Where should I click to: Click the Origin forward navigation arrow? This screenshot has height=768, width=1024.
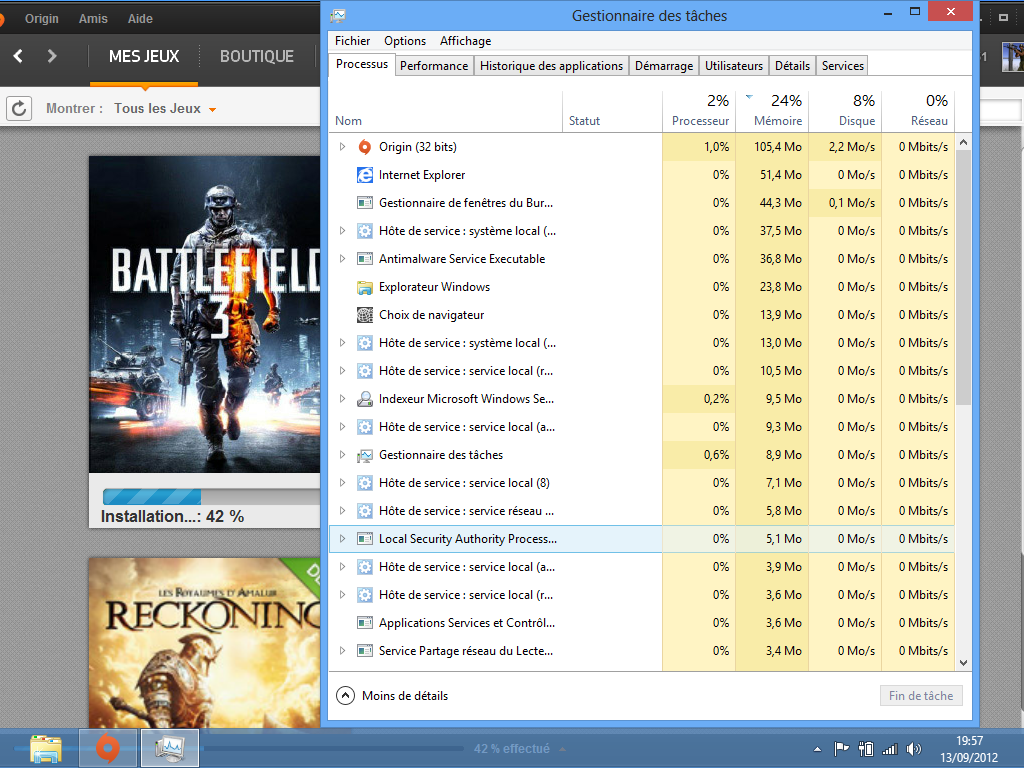[x=52, y=56]
